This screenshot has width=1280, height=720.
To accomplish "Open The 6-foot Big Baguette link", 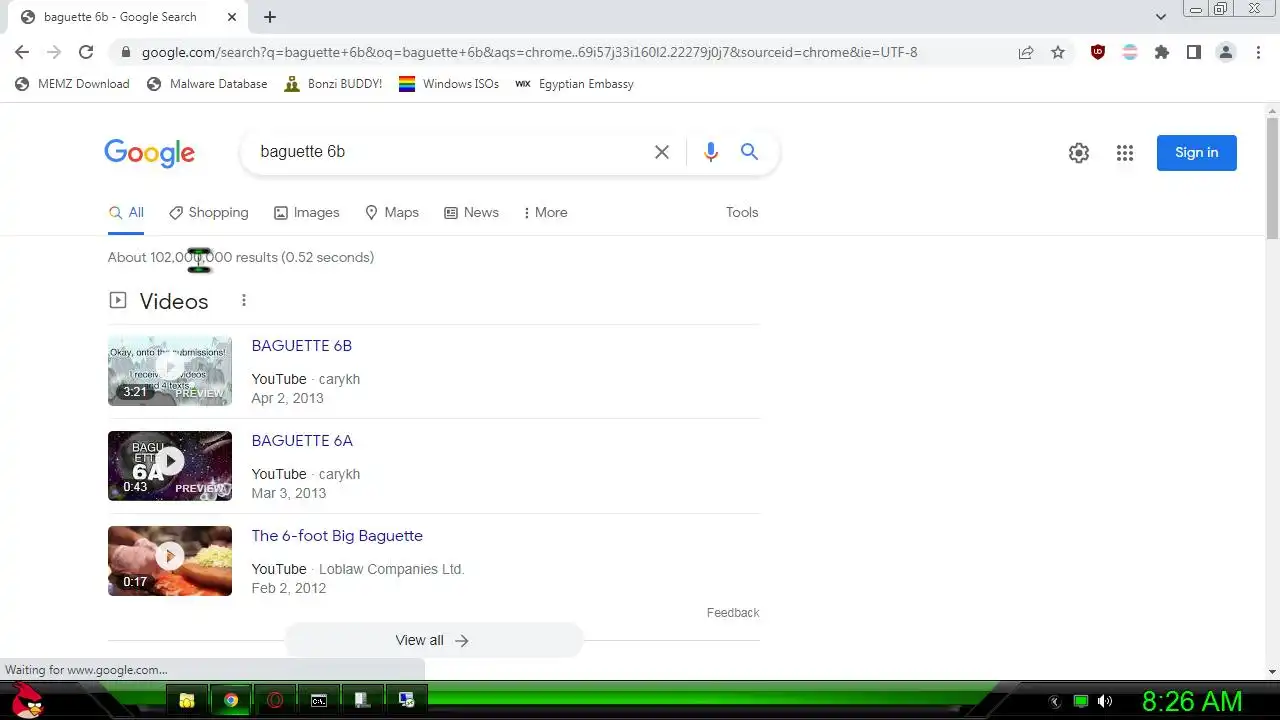I will (337, 536).
